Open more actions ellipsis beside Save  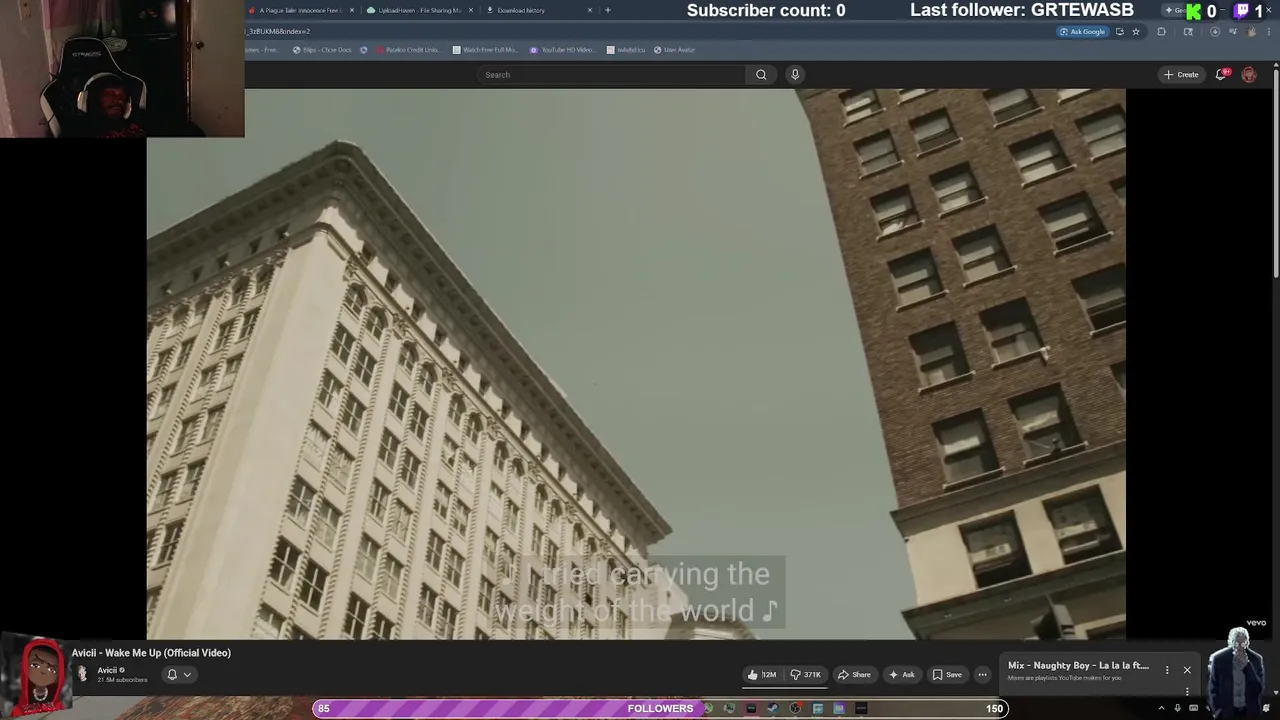click(x=982, y=674)
